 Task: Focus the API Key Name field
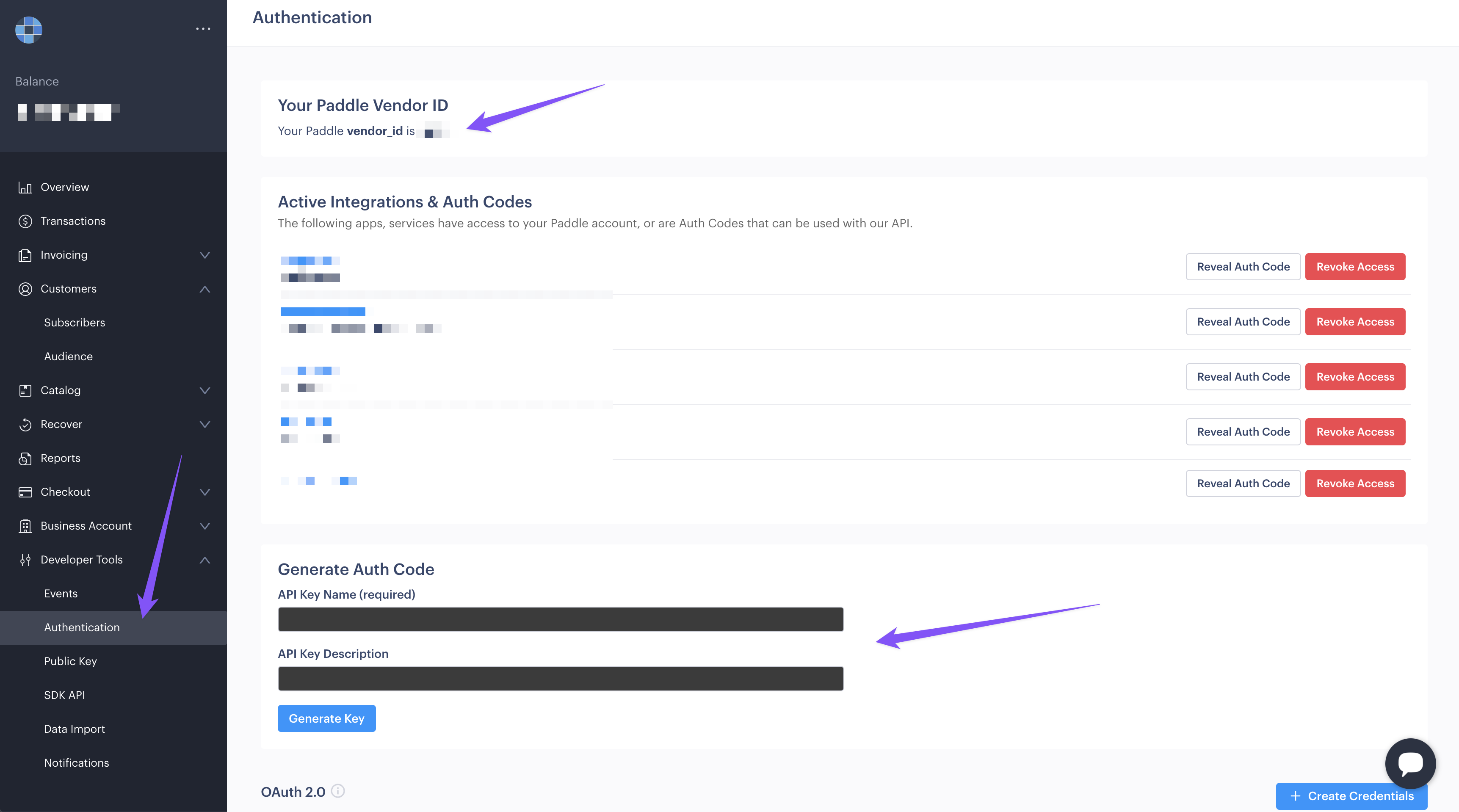[560, 619]
